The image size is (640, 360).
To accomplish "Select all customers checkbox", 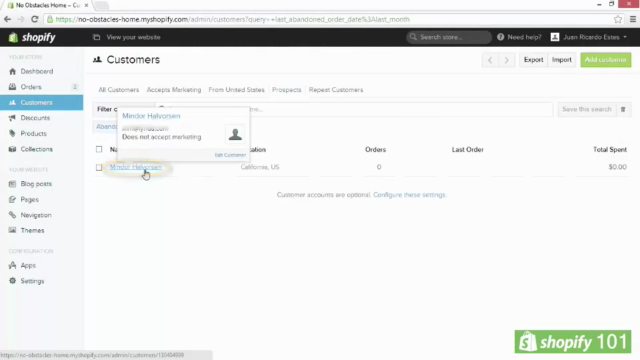I will [99, 149].
